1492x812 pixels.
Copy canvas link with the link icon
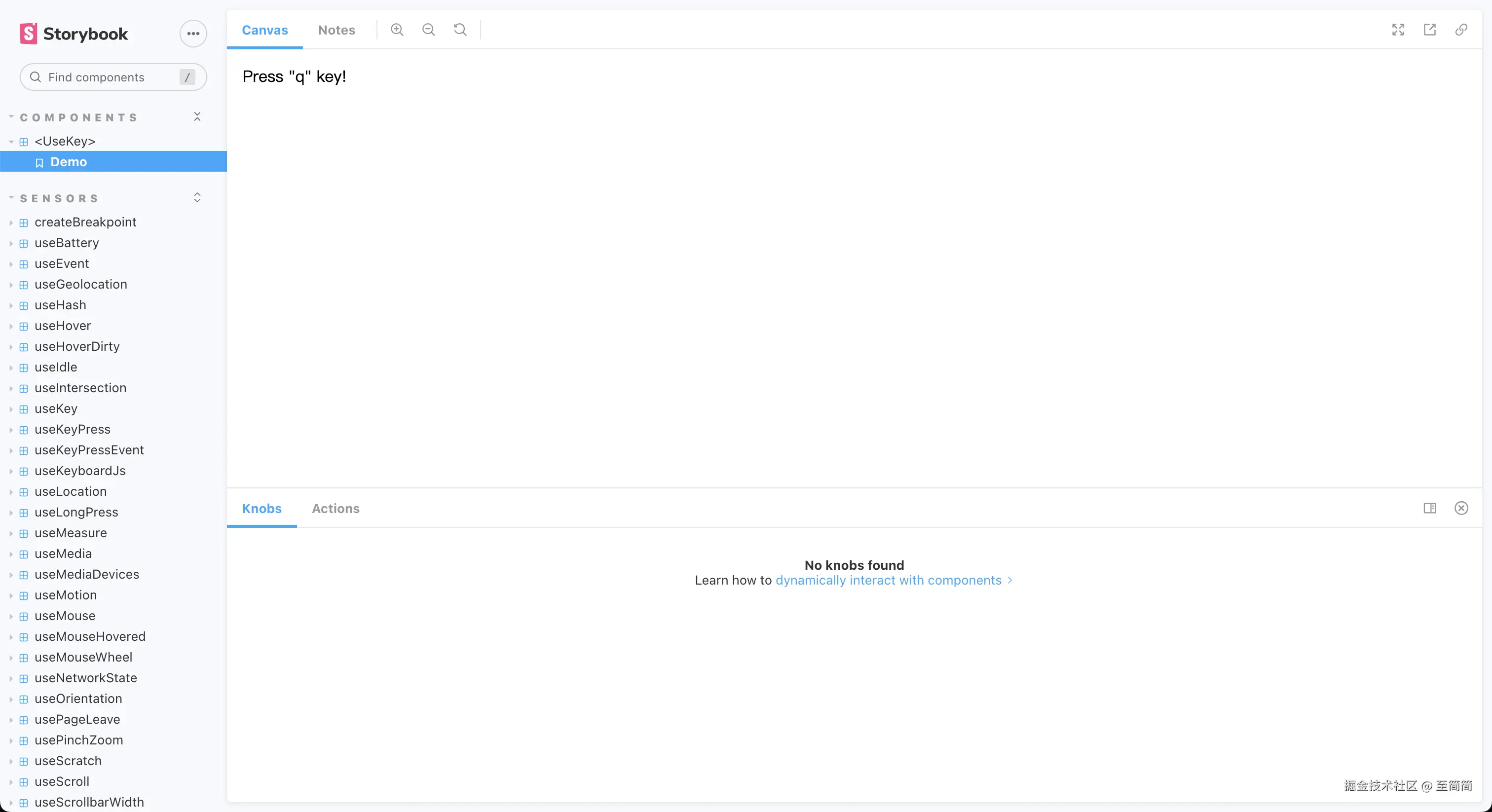[1461, 30]
